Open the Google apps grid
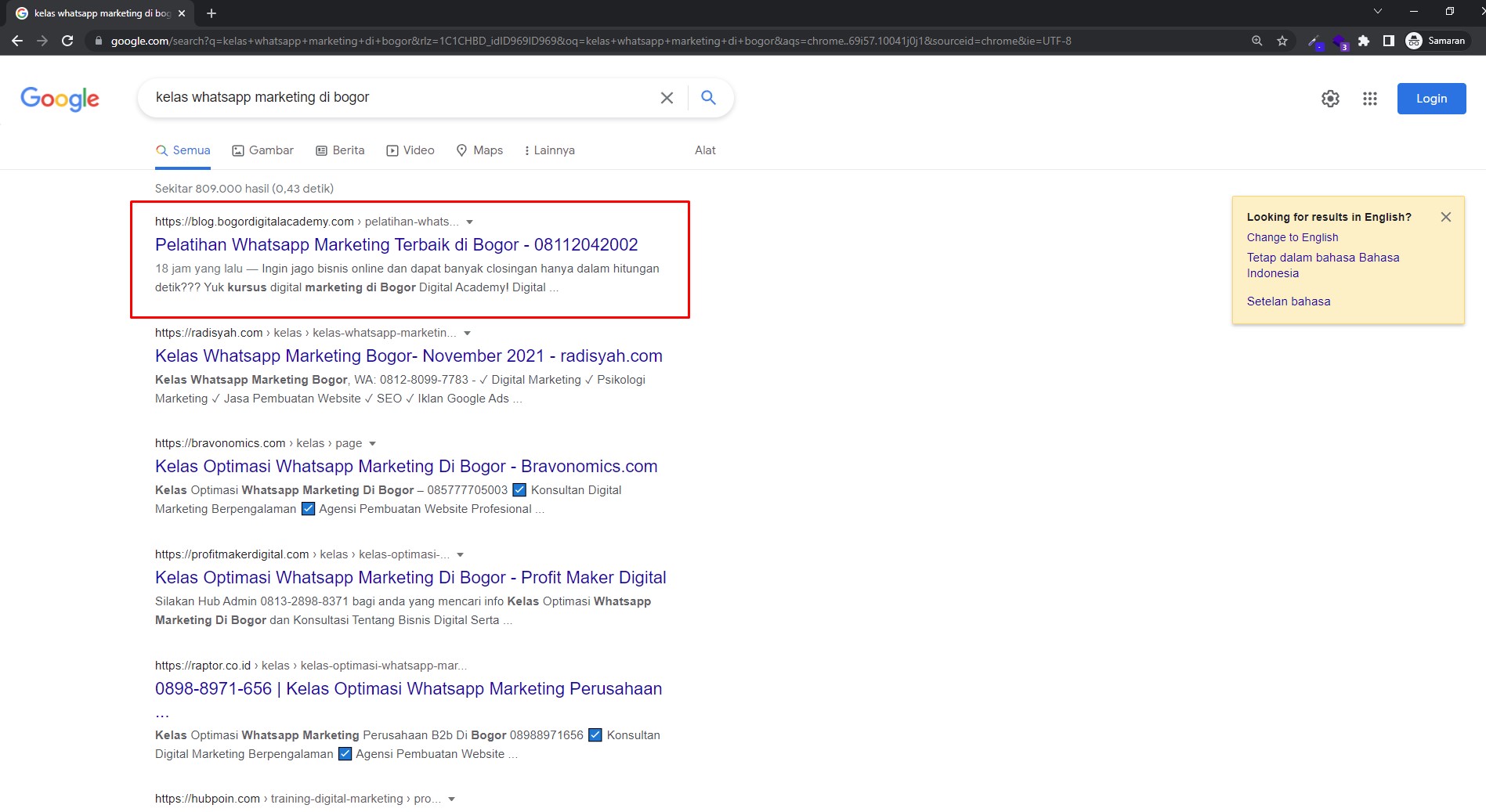This screenshot has width=1486, height=812. [1369, 99]
